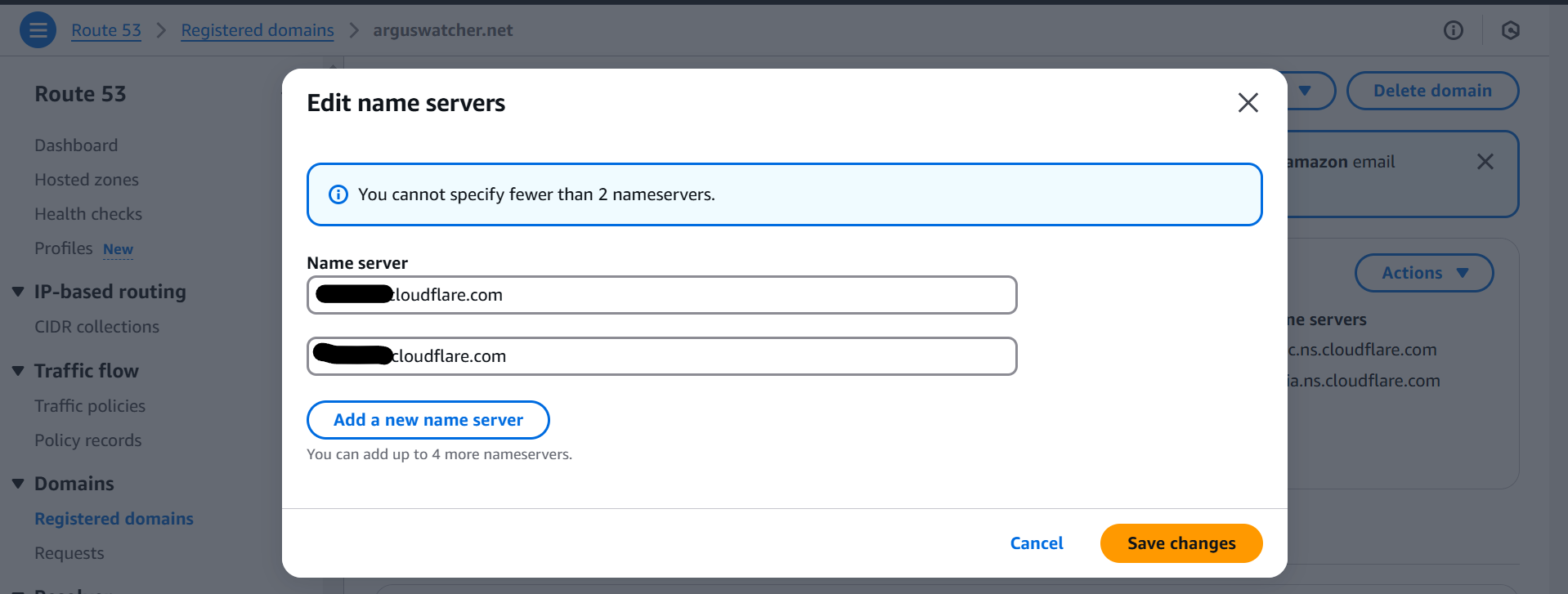Click the 'fewer than 2 nameservers' alert text

[536, 194]
